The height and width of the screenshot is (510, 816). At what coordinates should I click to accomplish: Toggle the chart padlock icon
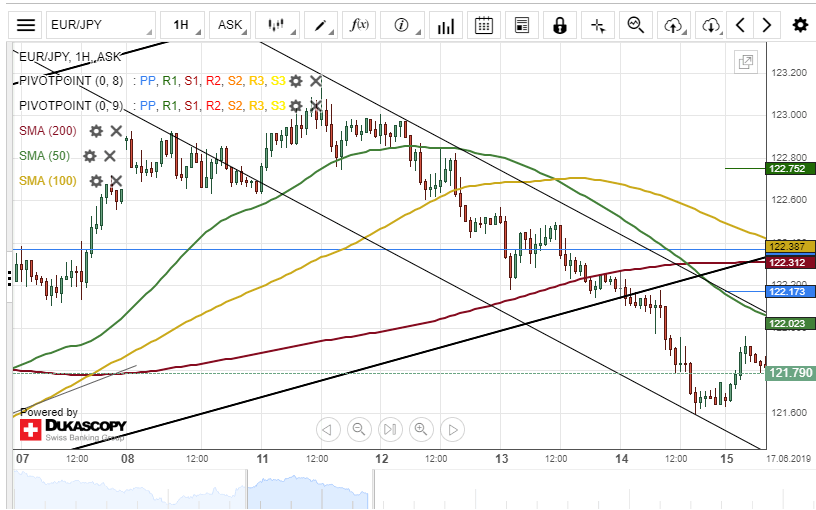pyautogui.click(x=560, y=25)
